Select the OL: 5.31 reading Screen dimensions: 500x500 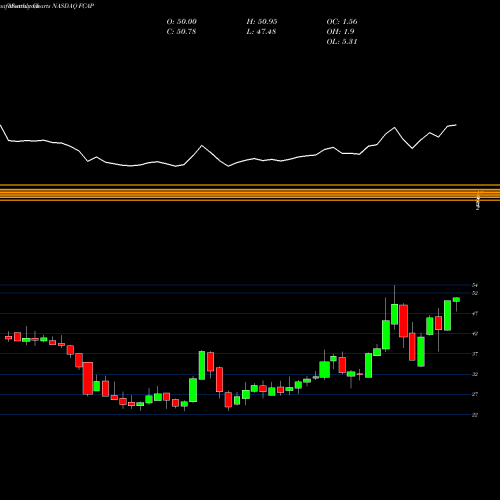coord(342,42)
